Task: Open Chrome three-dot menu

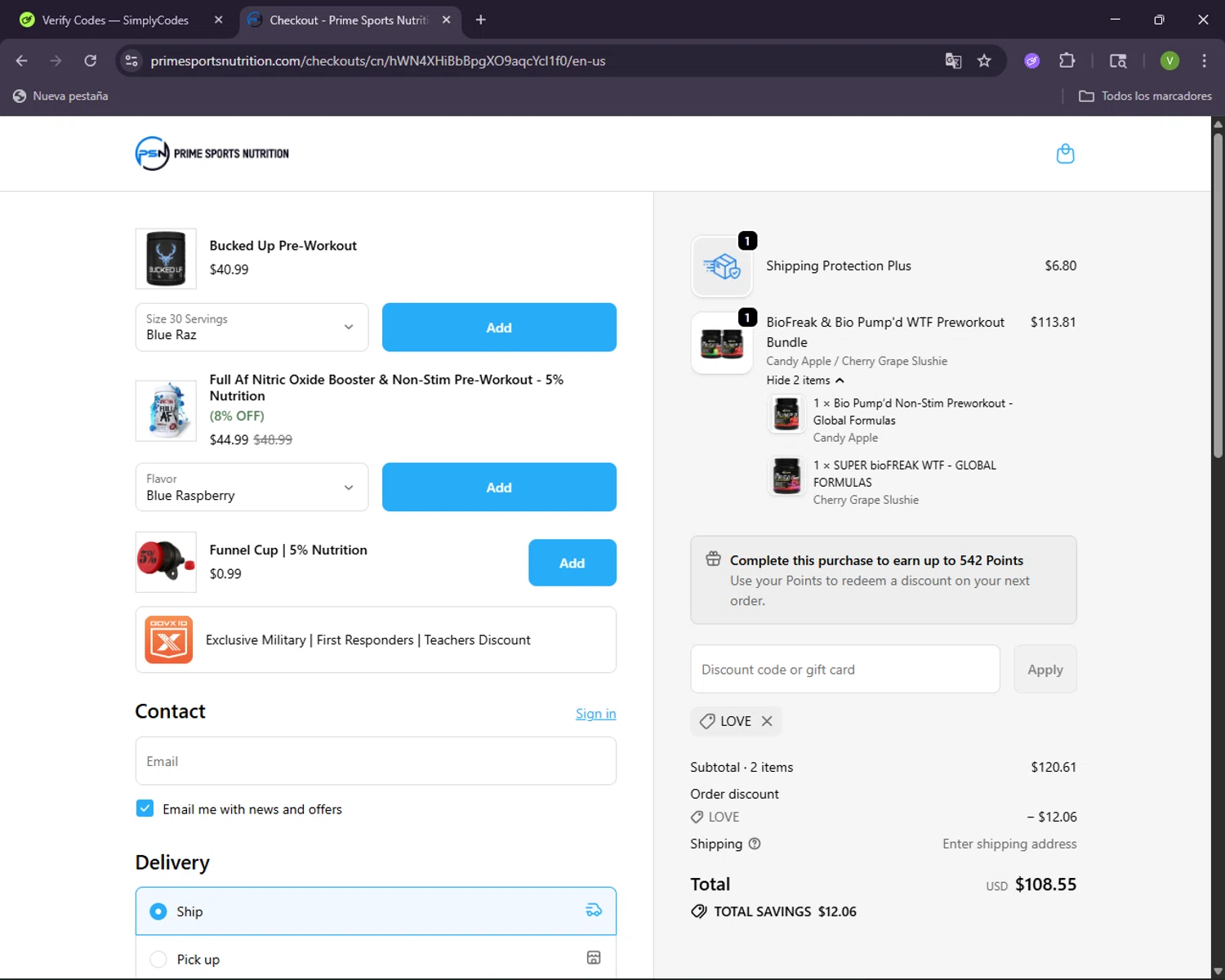Action: point(1204,60)
